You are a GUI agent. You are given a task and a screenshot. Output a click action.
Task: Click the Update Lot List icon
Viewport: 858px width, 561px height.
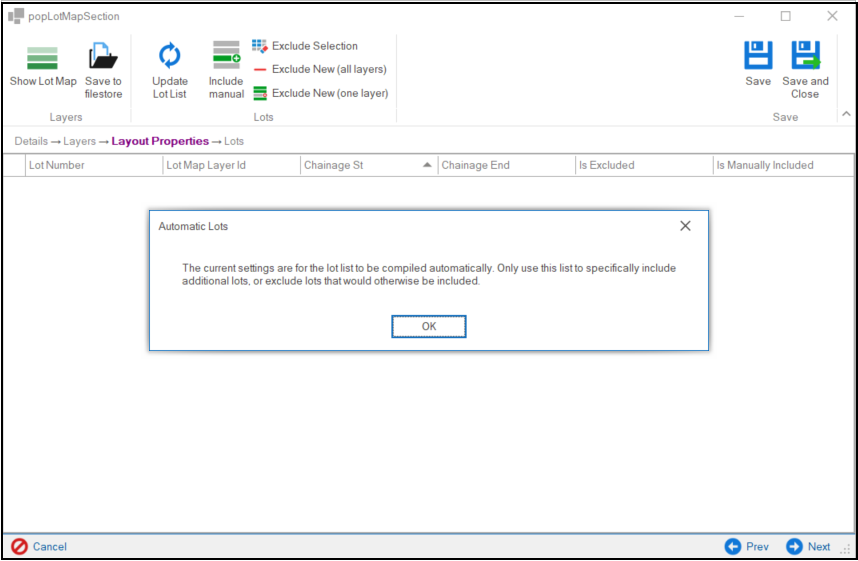tap(169, 58)
